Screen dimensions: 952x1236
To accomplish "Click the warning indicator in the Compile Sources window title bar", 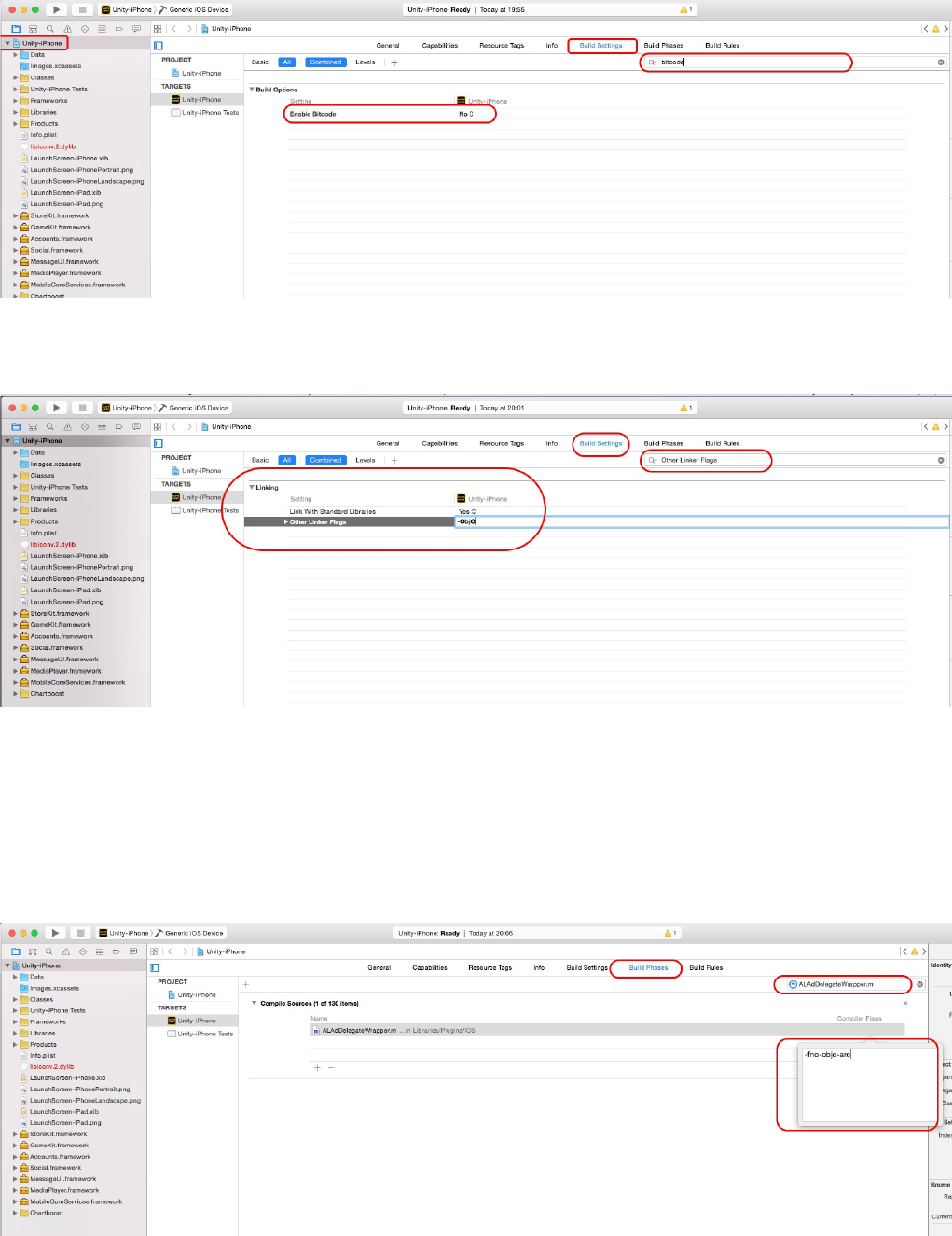I will (669, 933).
